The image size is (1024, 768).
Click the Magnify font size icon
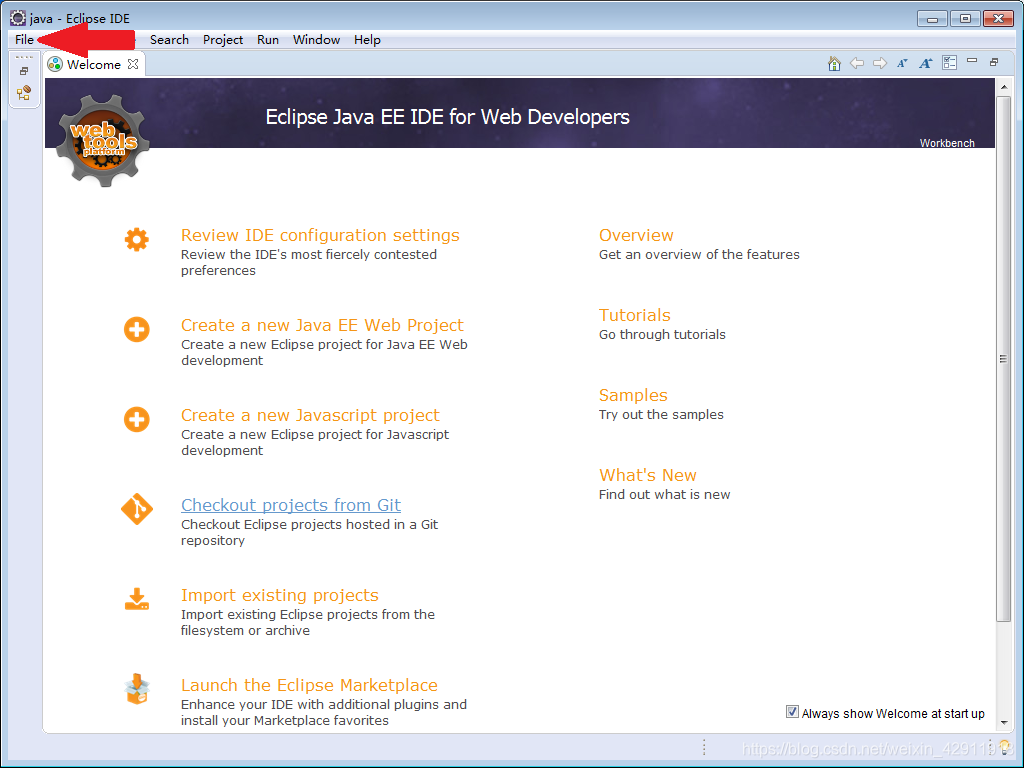[x=925, y=63]
